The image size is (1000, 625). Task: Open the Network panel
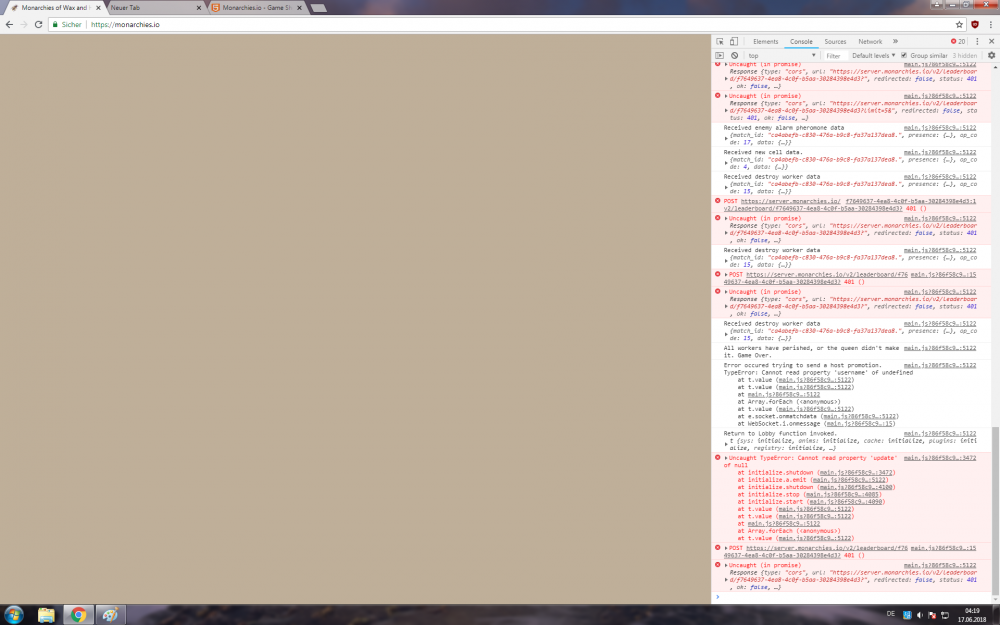pos(870,41)
